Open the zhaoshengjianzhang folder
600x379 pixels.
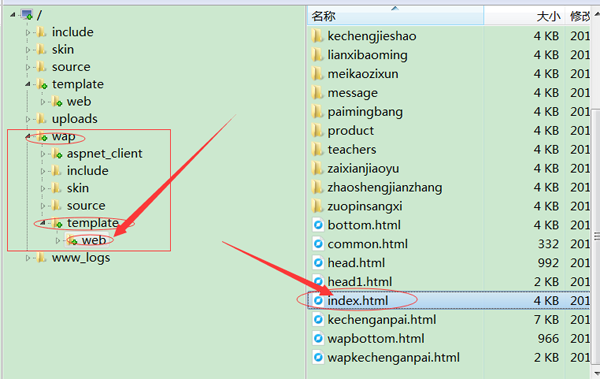coord(385,188)
